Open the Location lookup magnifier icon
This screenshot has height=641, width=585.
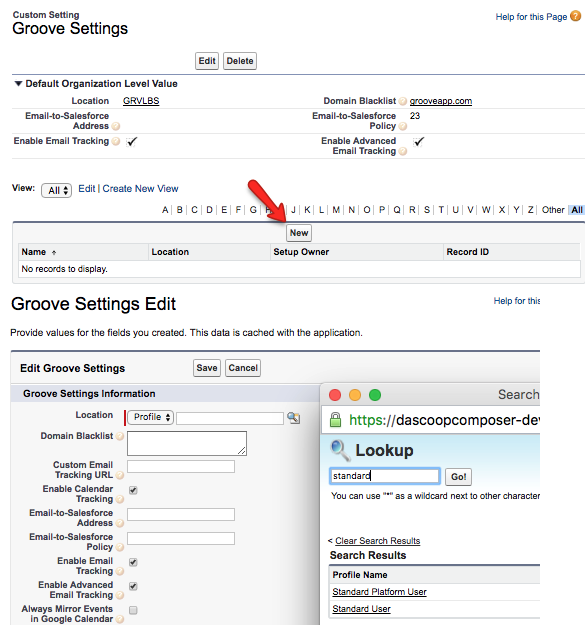[x=294, y=417]
